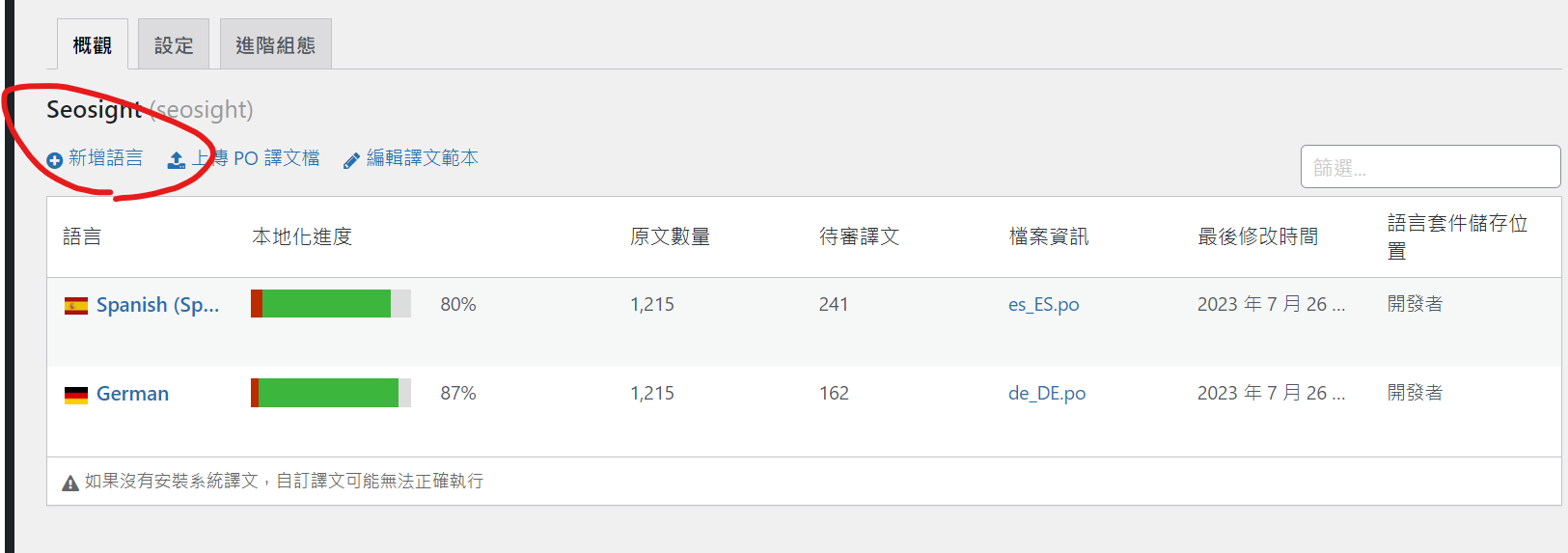Open the Spanish language translation link
This screenshot has height=553, width=1568.
click(x=157, y=305)
